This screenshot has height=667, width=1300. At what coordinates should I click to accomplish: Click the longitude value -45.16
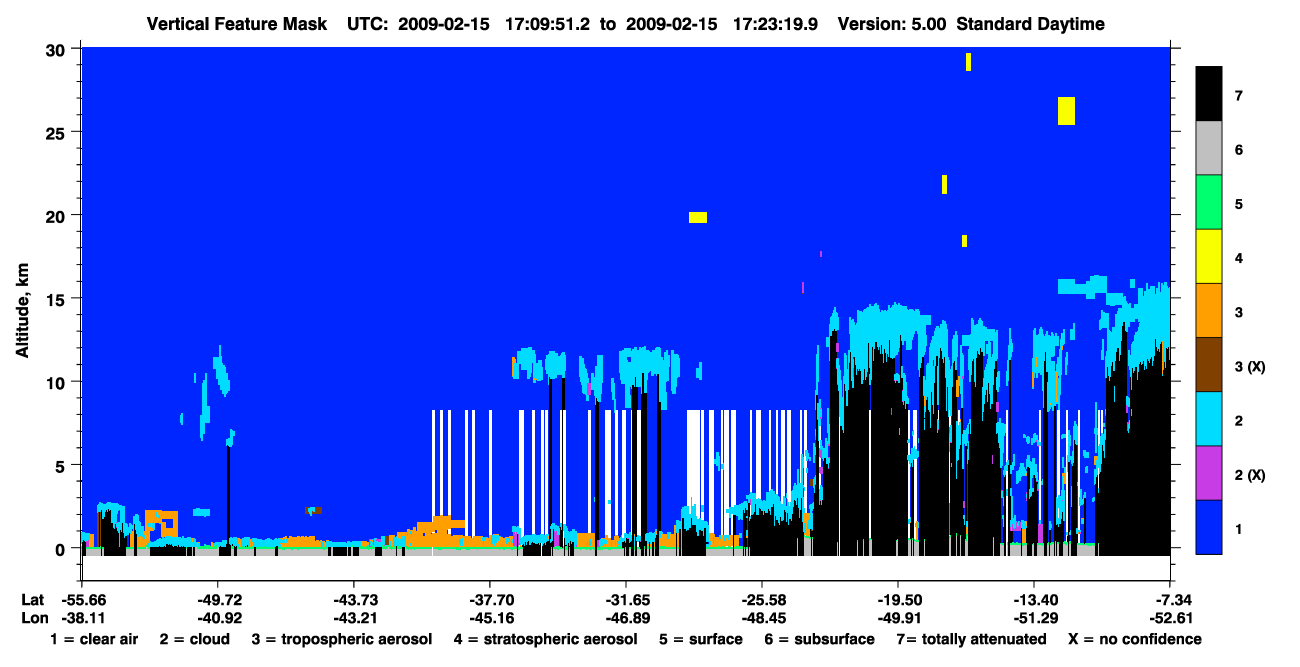(489, 618)
